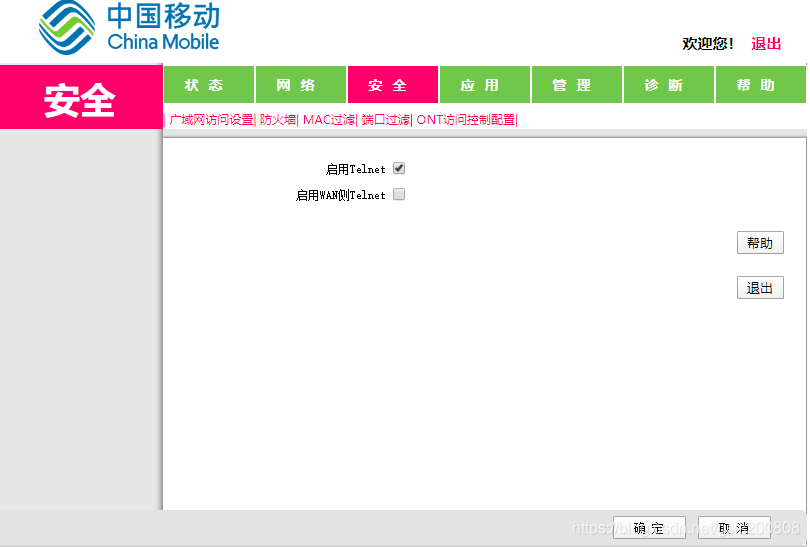Image resolution: width=810 pixels, height=547 pixels.
Task: Click the China Mobile logo
Action: point(129,27)
